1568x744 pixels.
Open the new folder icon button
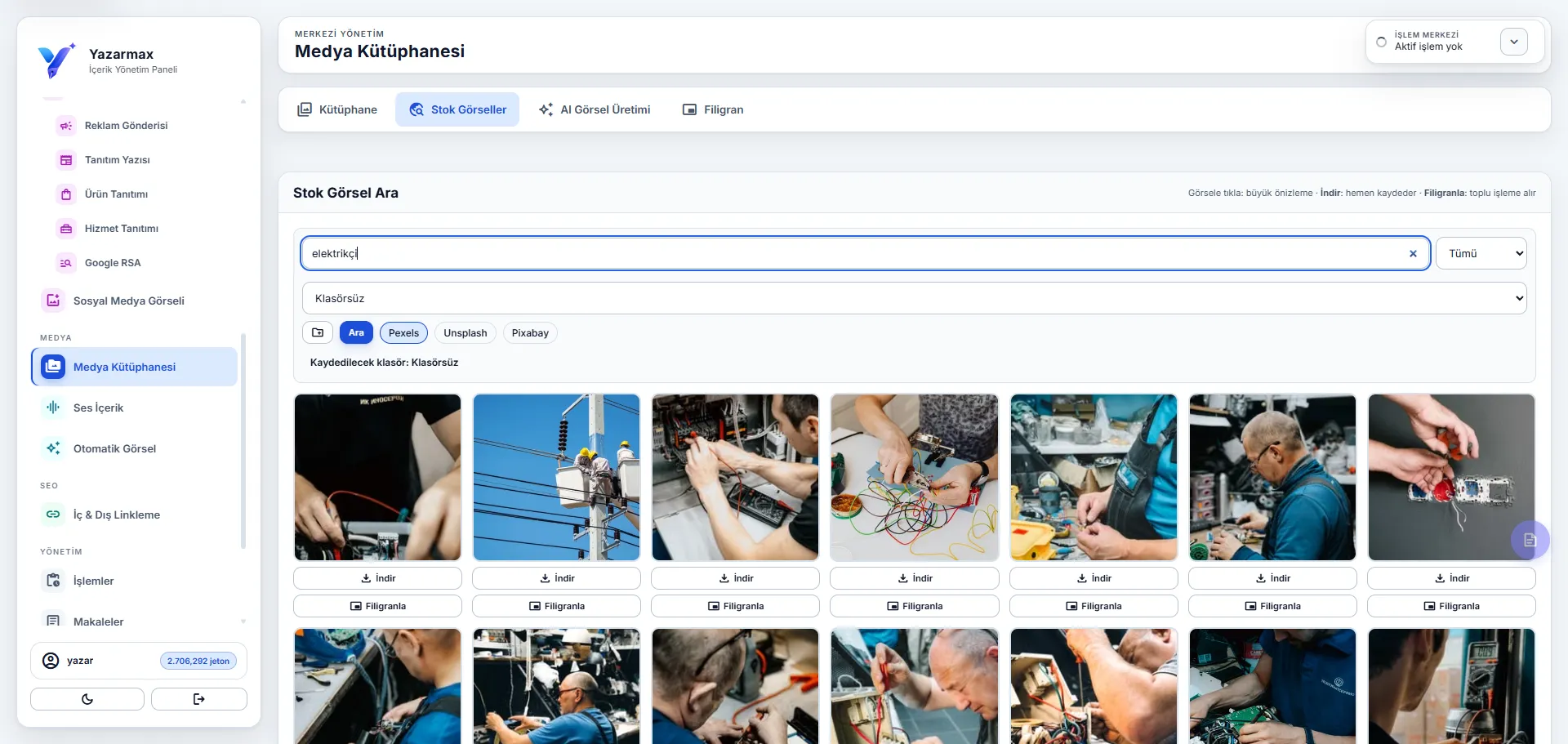[x=318, y=333]
